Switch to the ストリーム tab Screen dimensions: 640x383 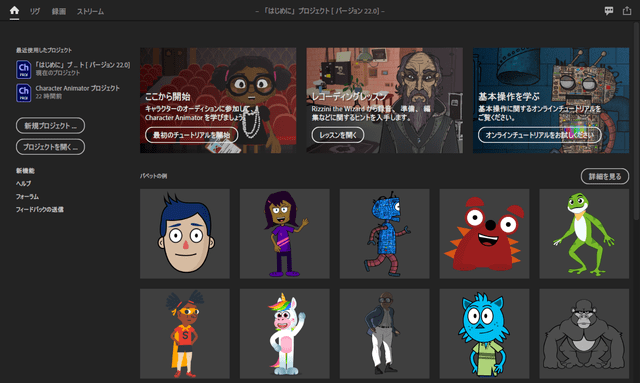pyautogui.click(x=90, y=11)
